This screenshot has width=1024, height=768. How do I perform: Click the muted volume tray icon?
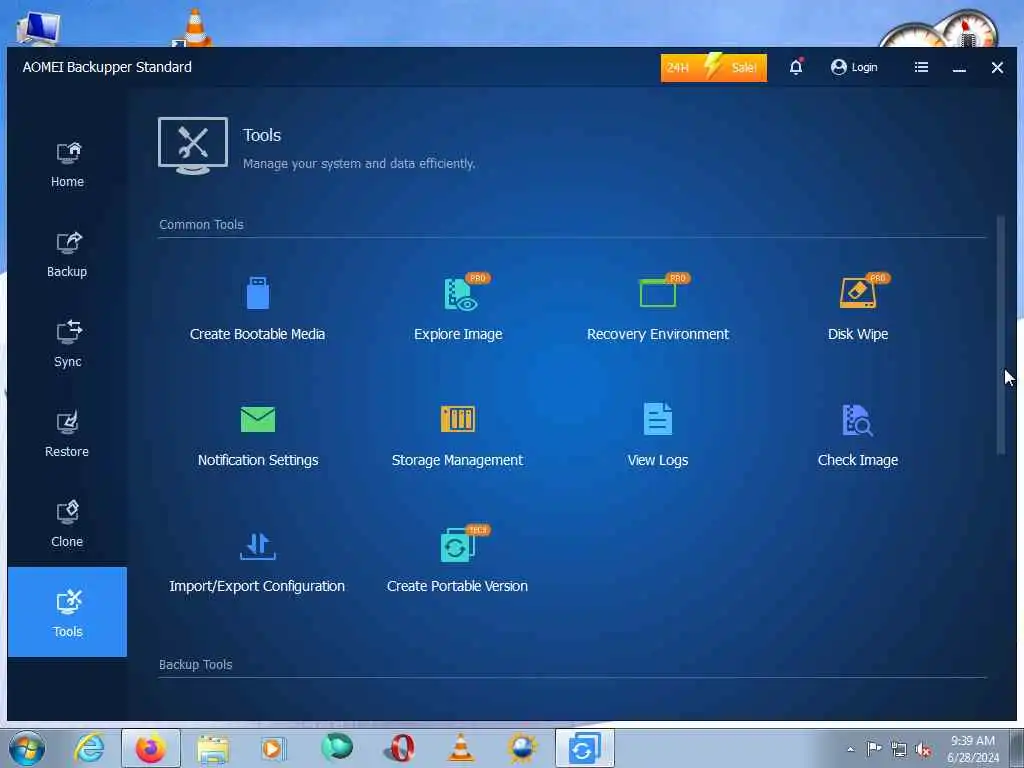(x=923, y=749)
